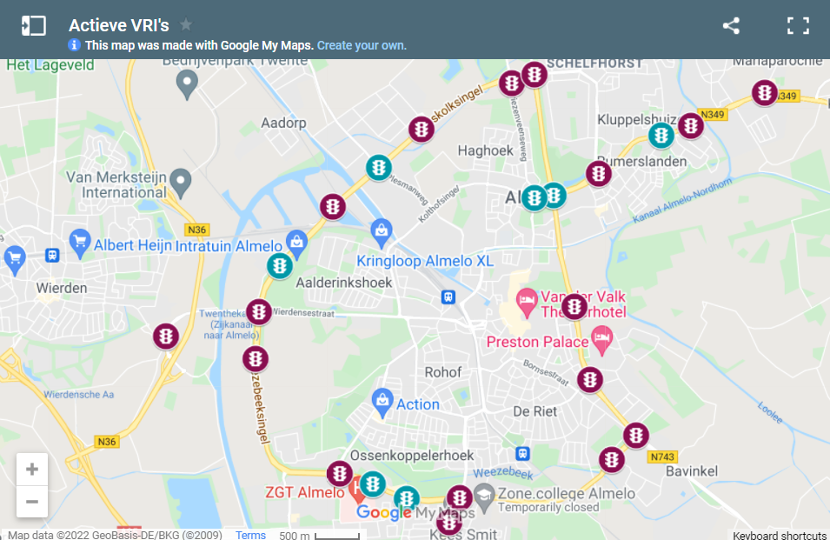Click traffic light marker on Van der Valk hotel
830x540 pixels.
point(574,307)
